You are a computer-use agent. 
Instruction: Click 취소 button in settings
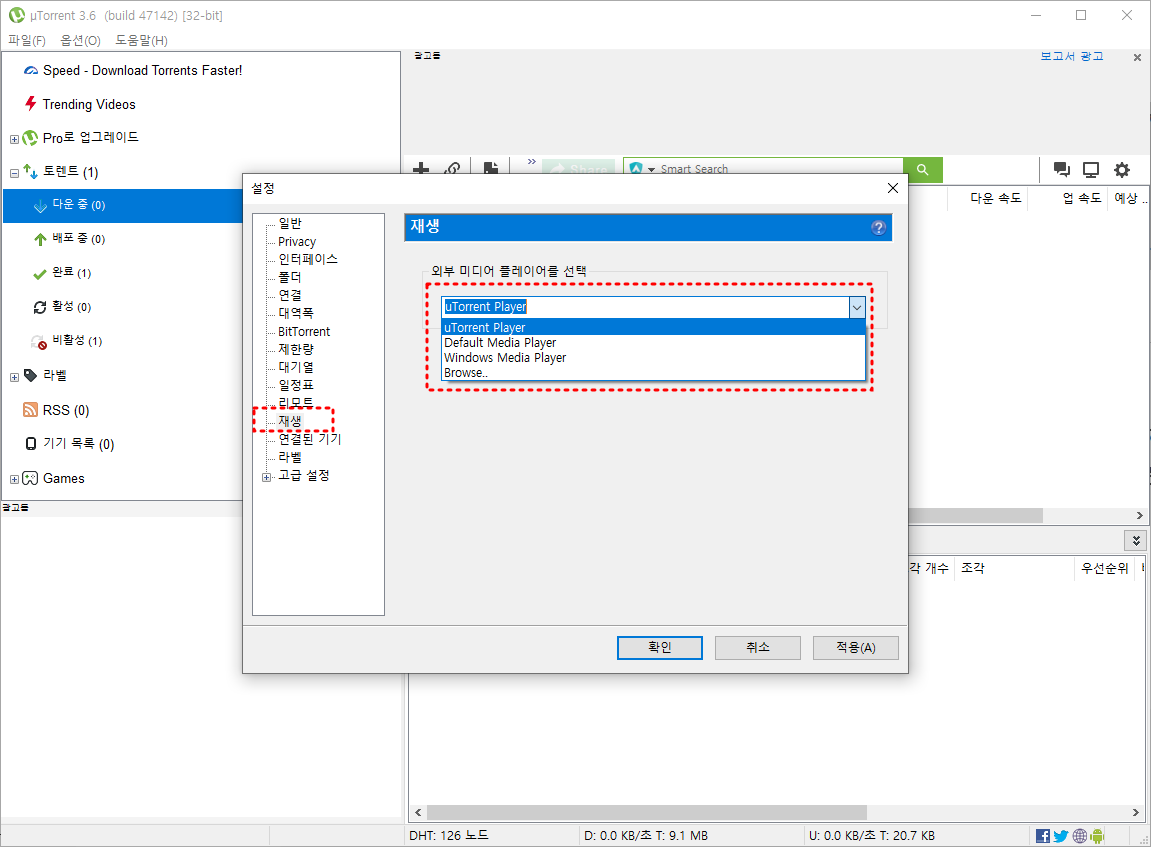tap(758, 647)
